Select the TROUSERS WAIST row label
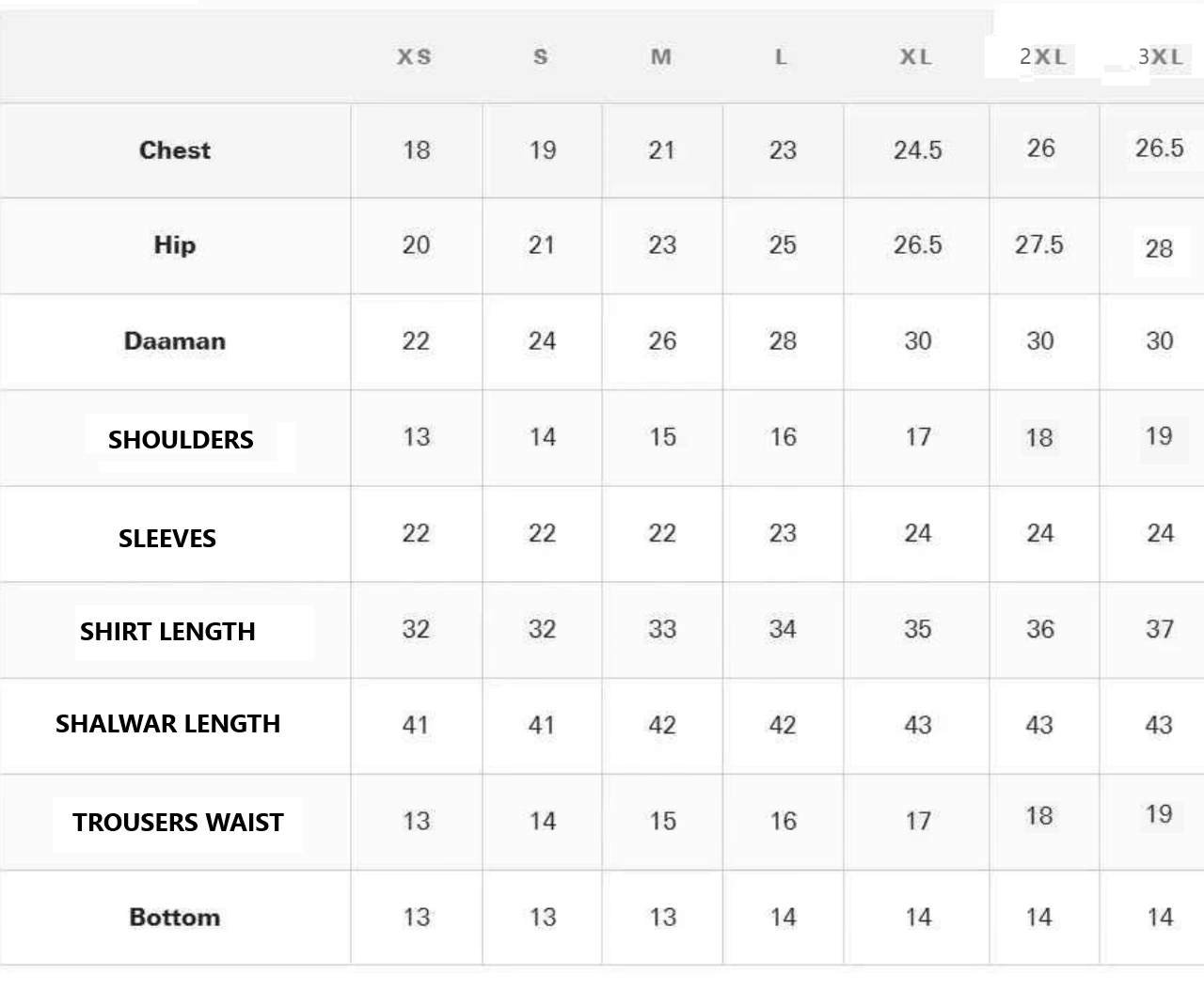The width and height of the screenshot is (1204, 1006). tap(178, 823)
